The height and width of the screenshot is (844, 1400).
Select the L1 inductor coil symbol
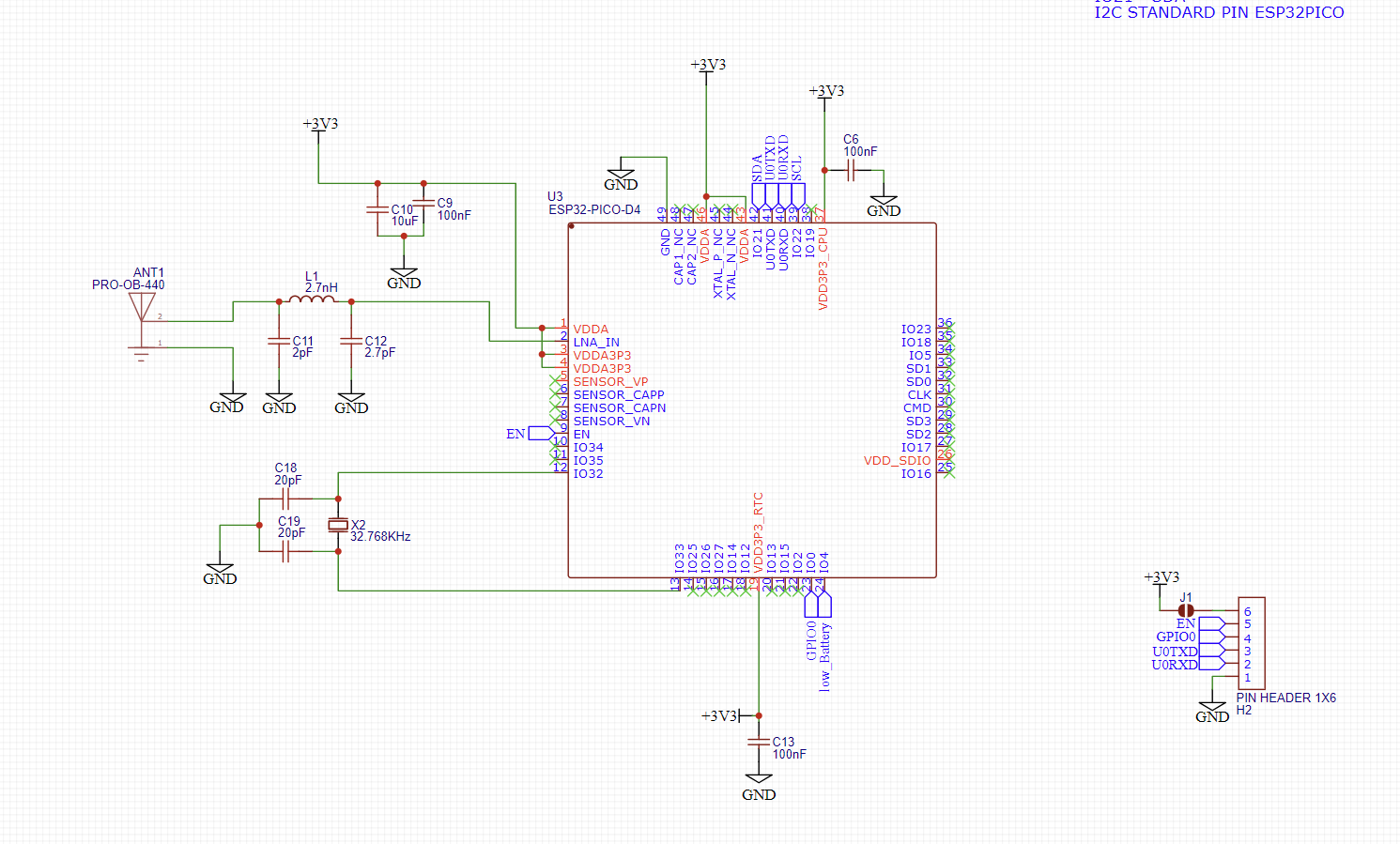312,299
